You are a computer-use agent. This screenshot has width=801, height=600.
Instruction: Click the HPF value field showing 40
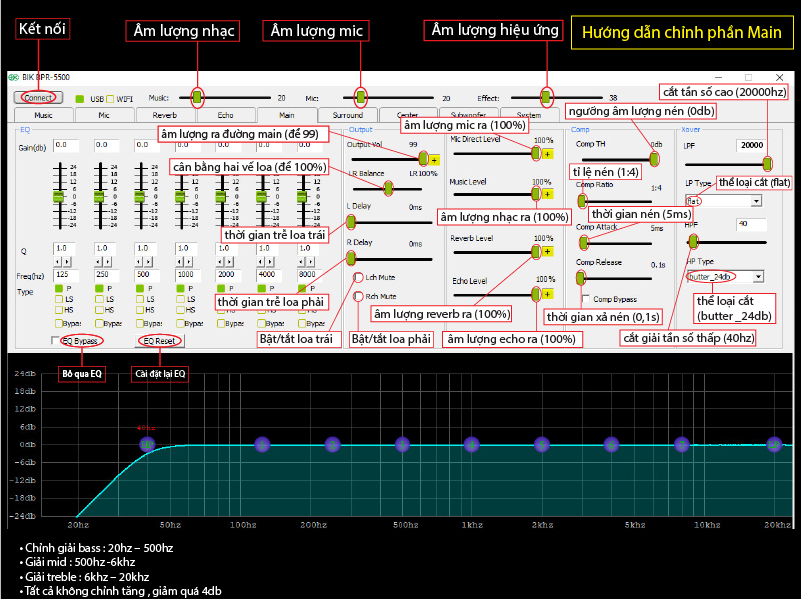751,224
